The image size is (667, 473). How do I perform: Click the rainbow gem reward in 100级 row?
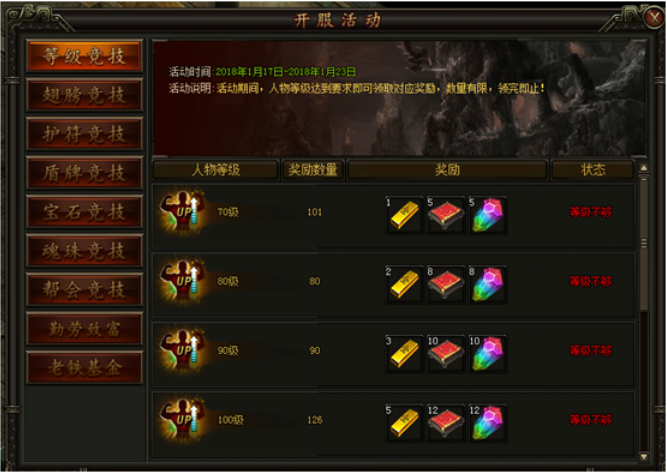[487, 423]
